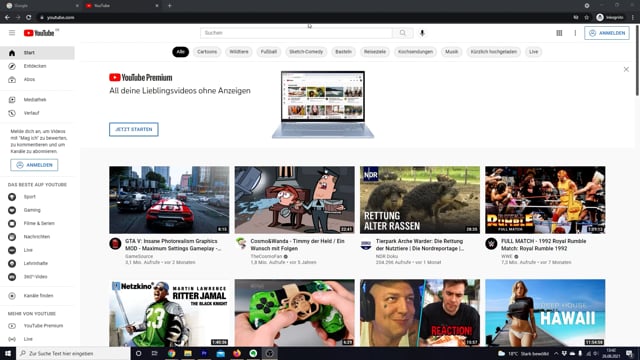
Task: Open Verlauf in the sidebar
Action: (x=37, y=113)
